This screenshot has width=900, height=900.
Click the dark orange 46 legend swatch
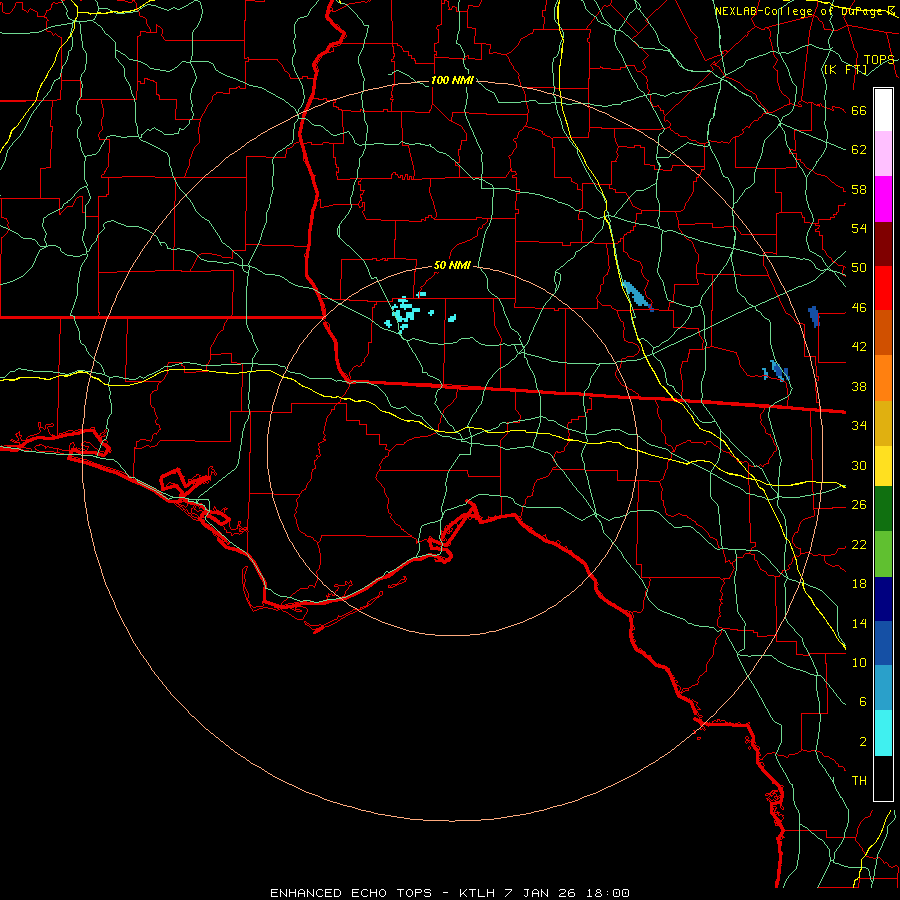883,332
